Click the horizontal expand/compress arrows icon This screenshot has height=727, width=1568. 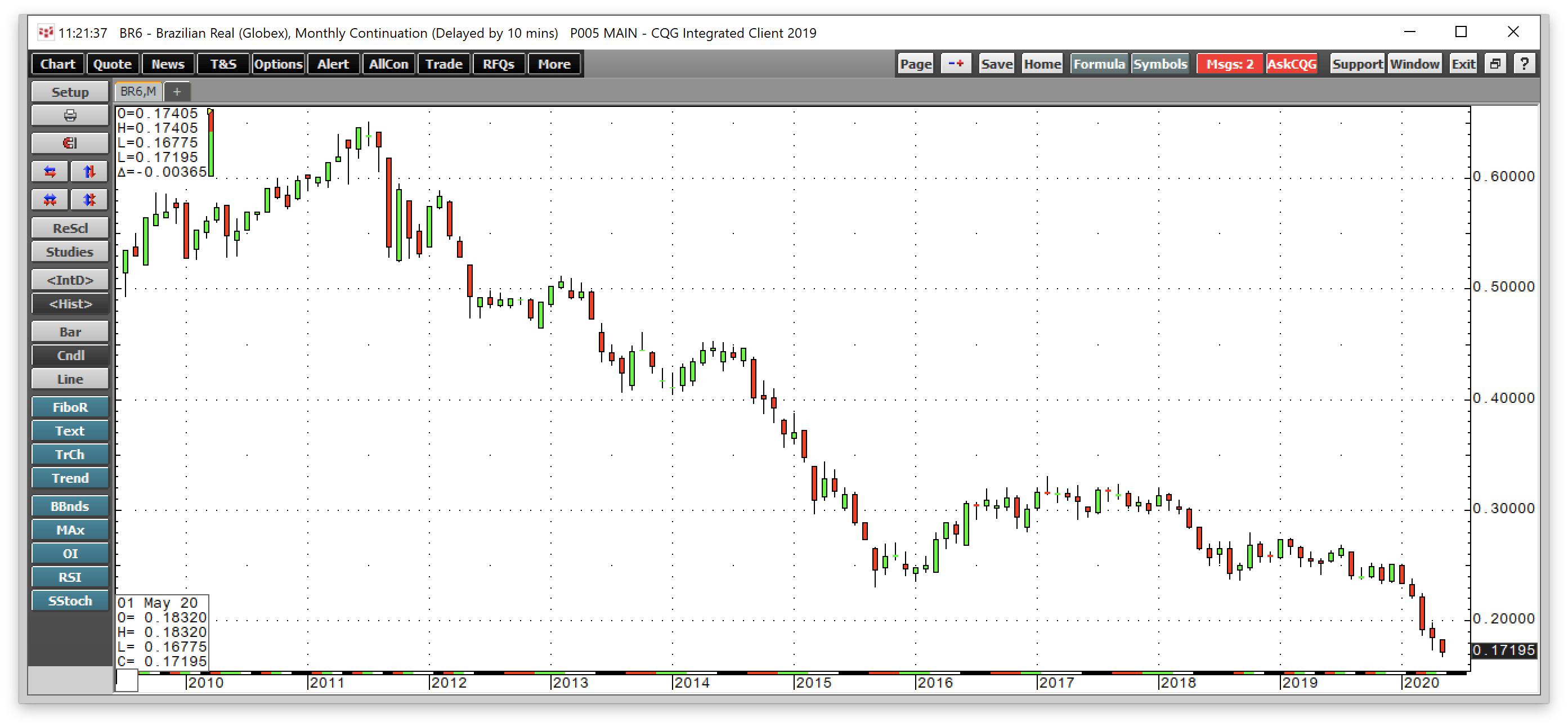pyautogui.click(x=50, y=200)
